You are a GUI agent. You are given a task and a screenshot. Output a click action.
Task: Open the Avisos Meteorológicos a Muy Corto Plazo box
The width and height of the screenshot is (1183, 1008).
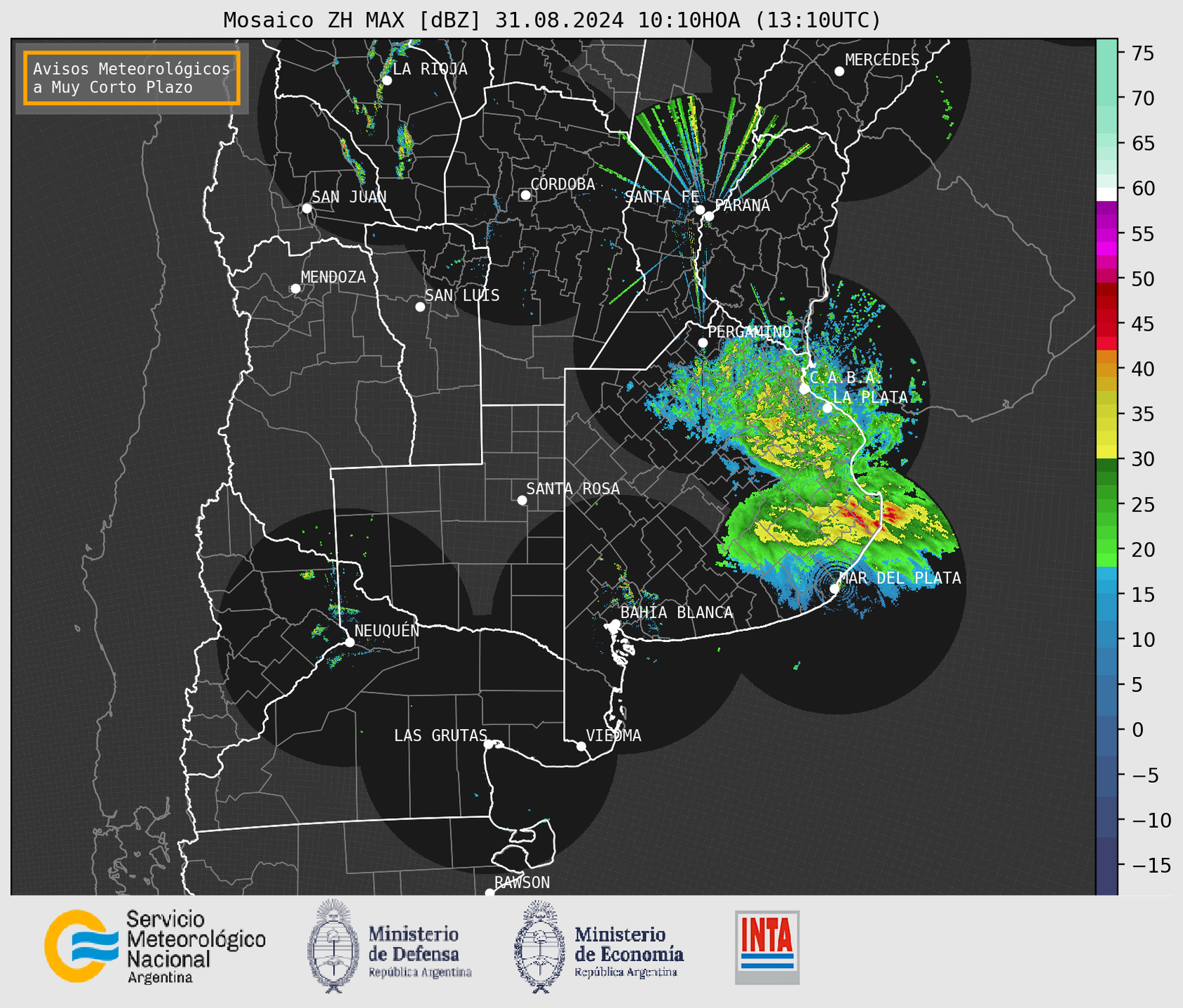pos(132,78)
